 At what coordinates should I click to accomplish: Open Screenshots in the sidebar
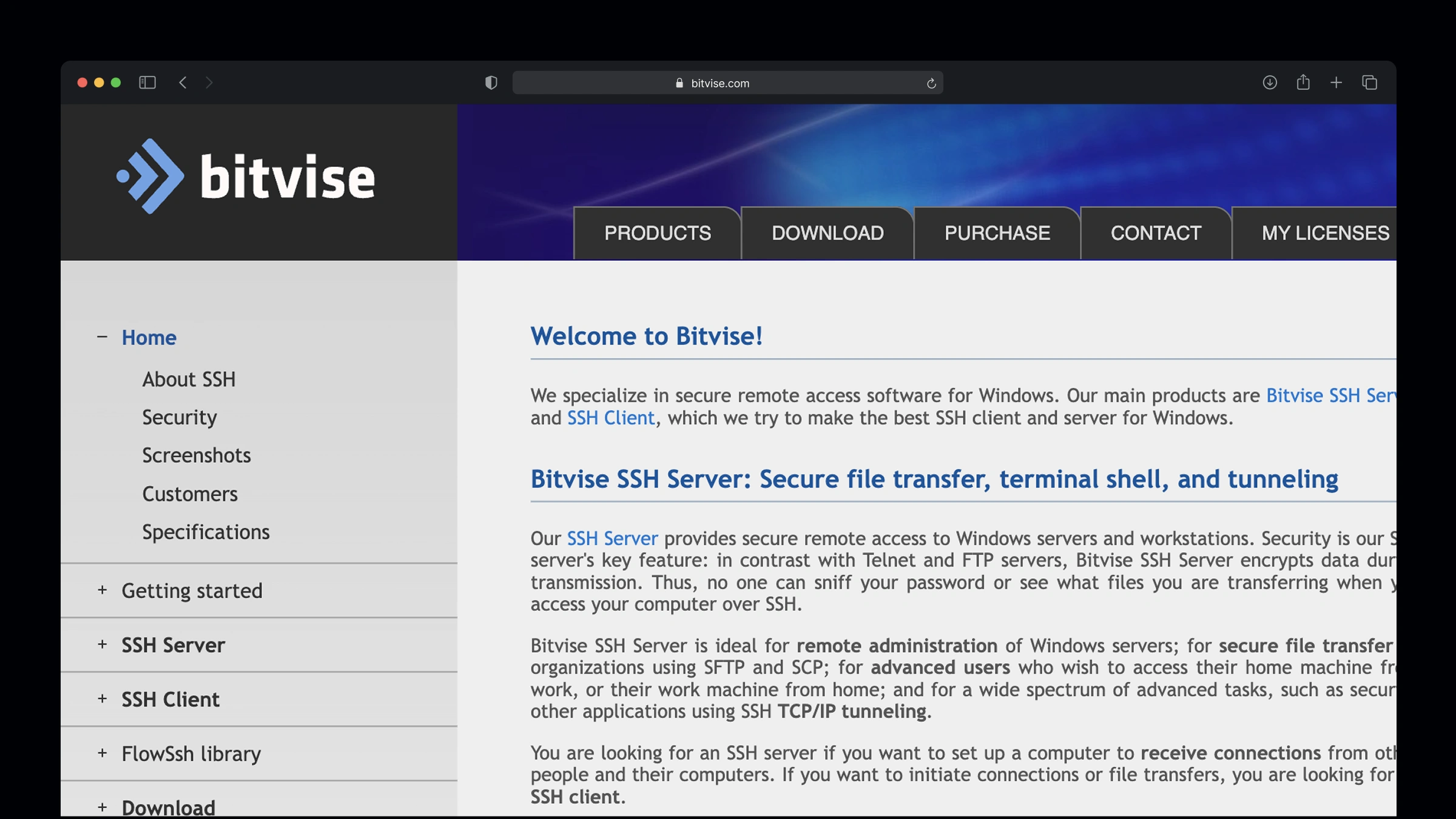197,456
